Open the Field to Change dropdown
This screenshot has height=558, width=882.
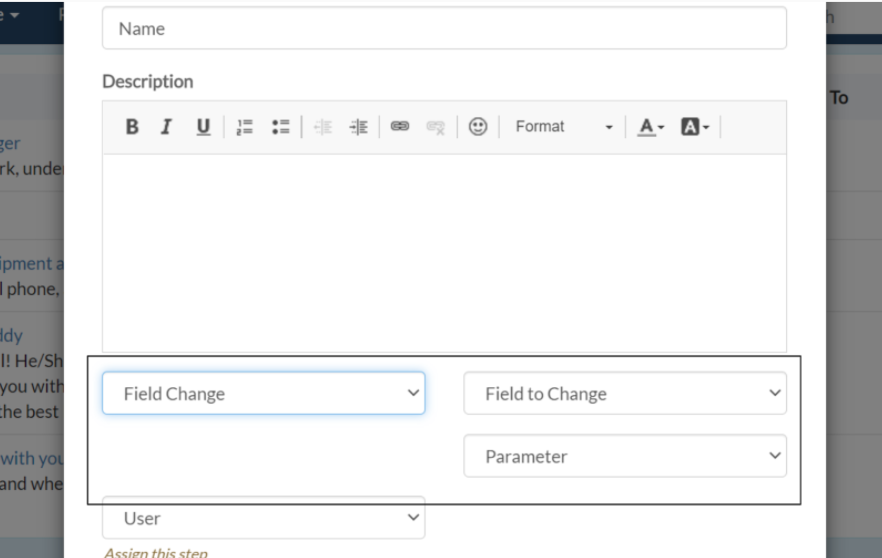click(625, 393)
